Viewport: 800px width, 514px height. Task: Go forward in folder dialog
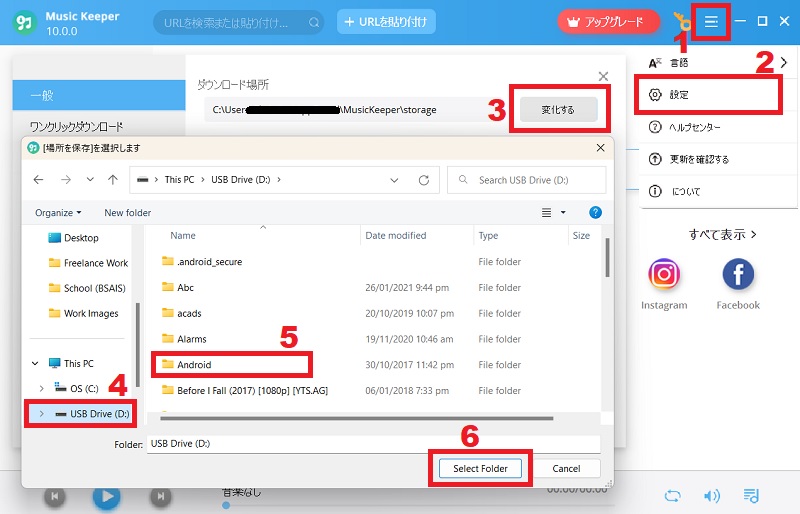(x=66, y=180)
